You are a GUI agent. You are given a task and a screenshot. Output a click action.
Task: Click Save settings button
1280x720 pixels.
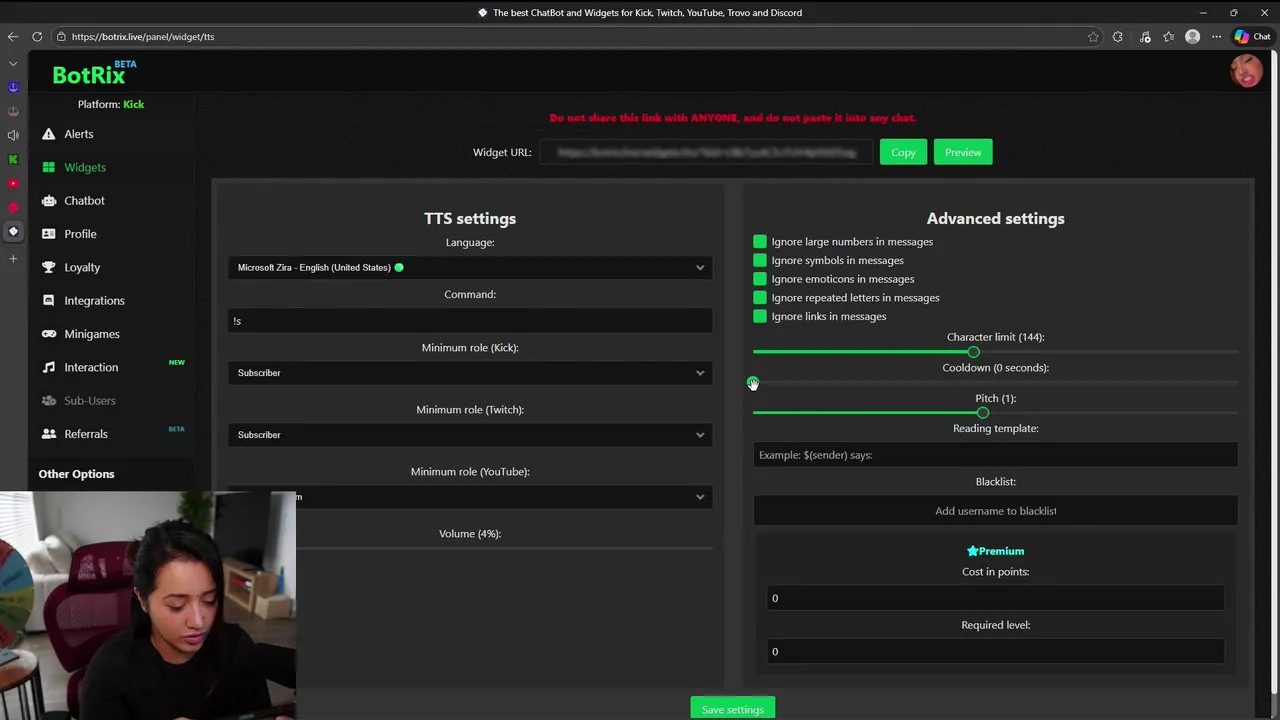[732, 709]
